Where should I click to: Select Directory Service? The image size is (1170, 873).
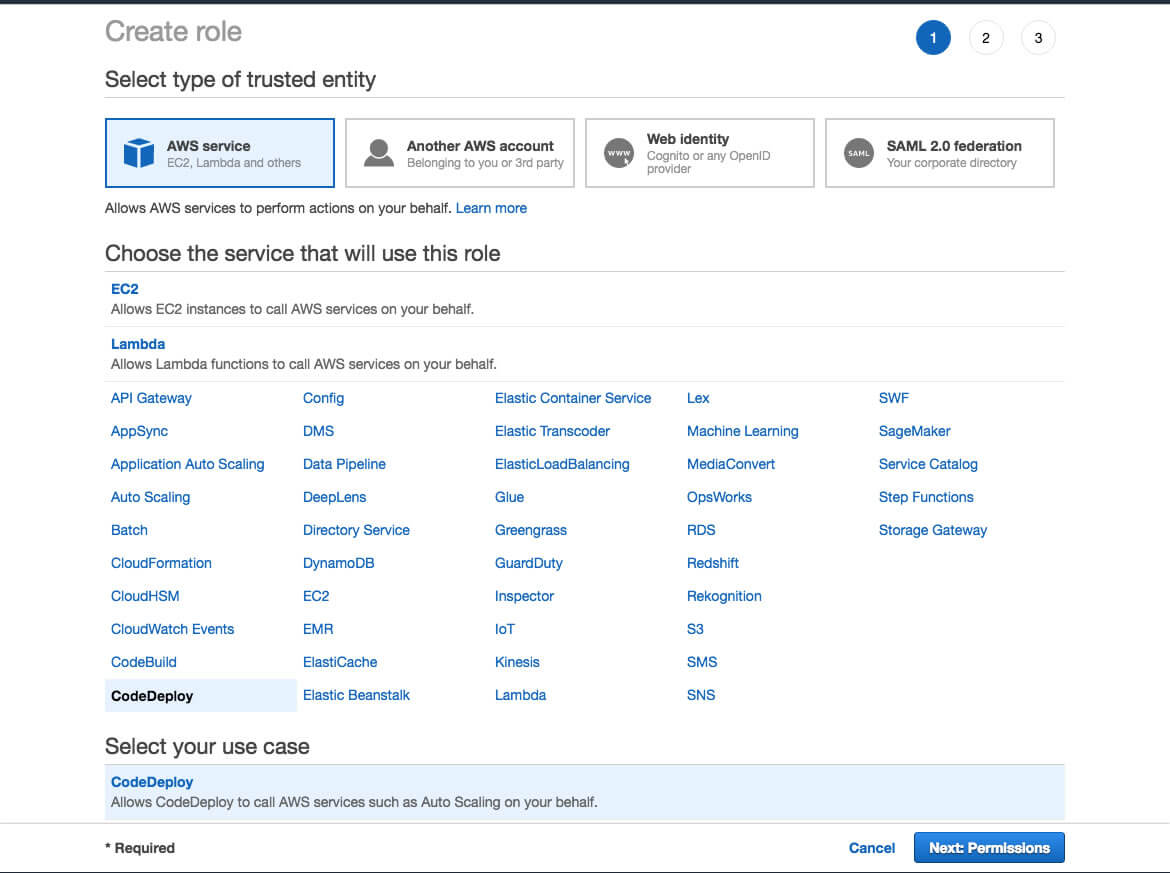(356, 530)
